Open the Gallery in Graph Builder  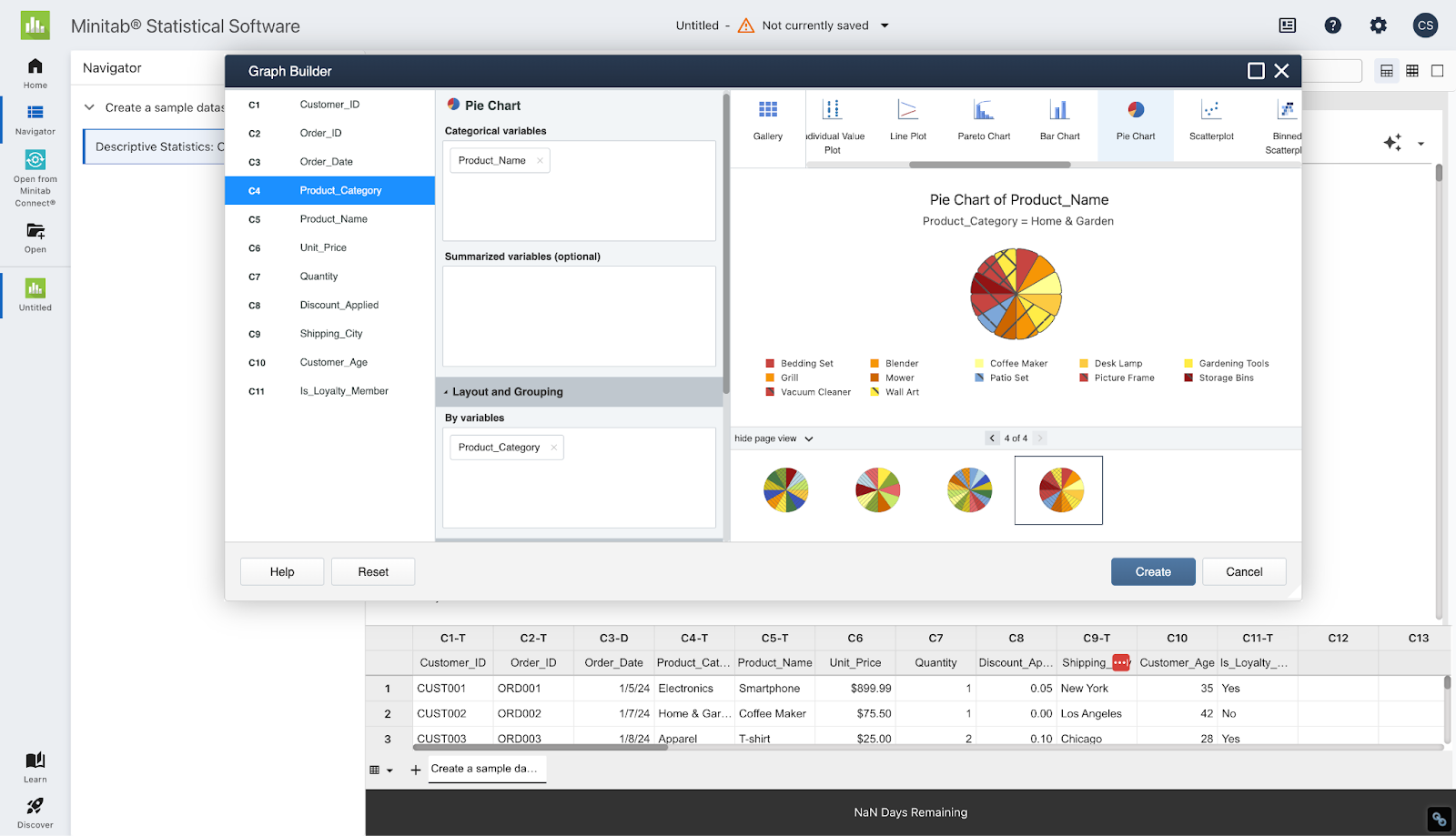[x=767, y=121]
